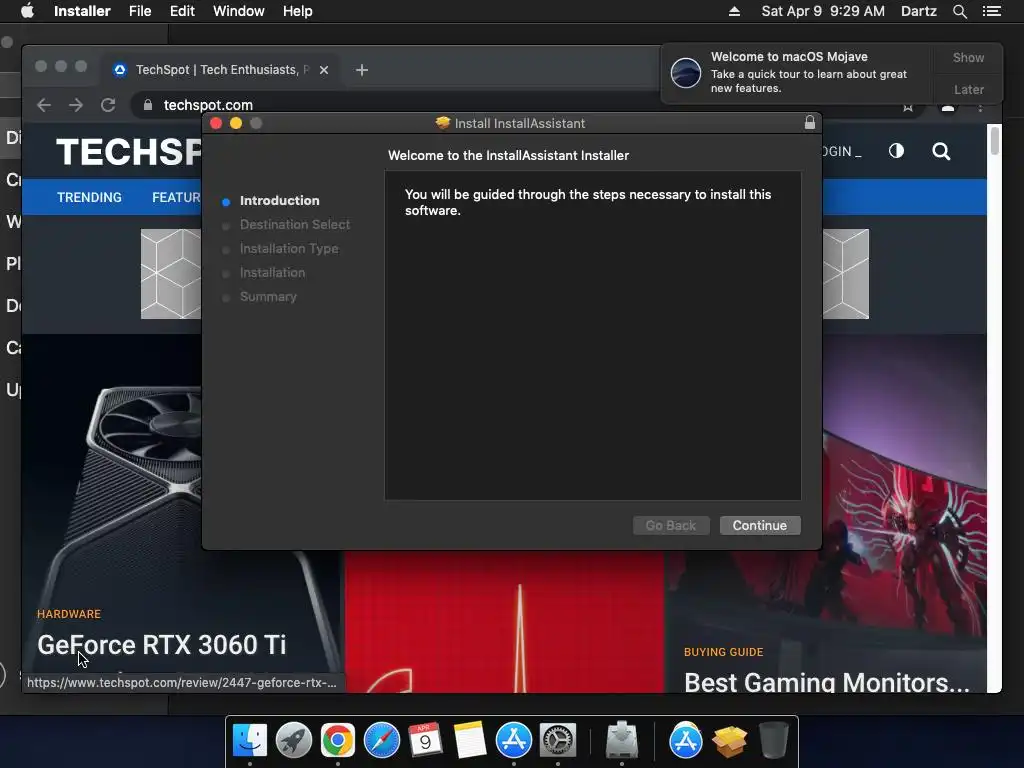Click the Summary step label

click(268, 296)
